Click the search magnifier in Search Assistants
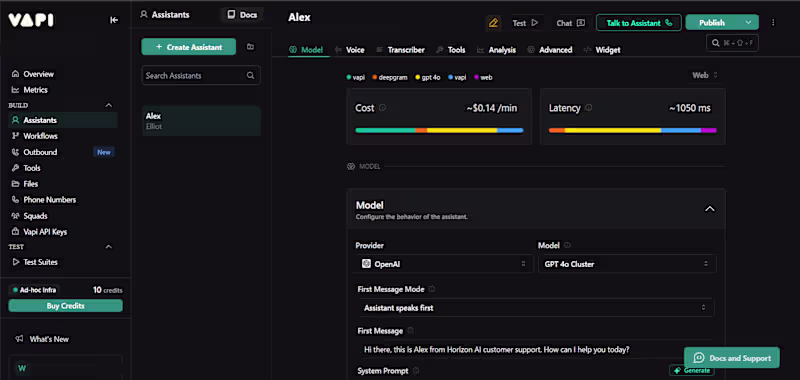Viewport: 800px width, 380px height. pos(251,75)
